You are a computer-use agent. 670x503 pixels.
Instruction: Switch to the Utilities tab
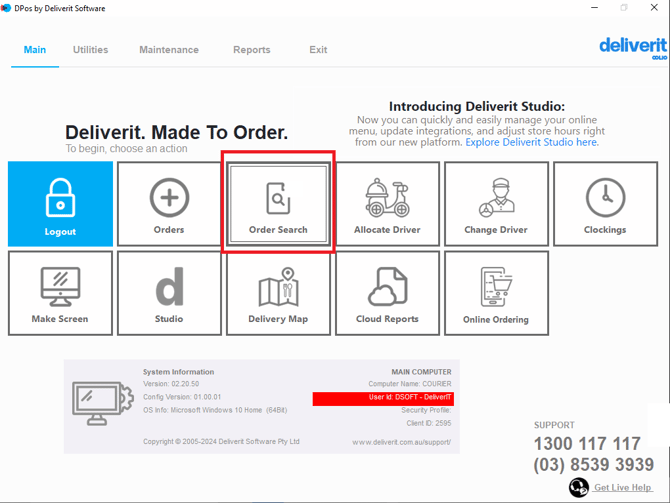coord(91,50)
